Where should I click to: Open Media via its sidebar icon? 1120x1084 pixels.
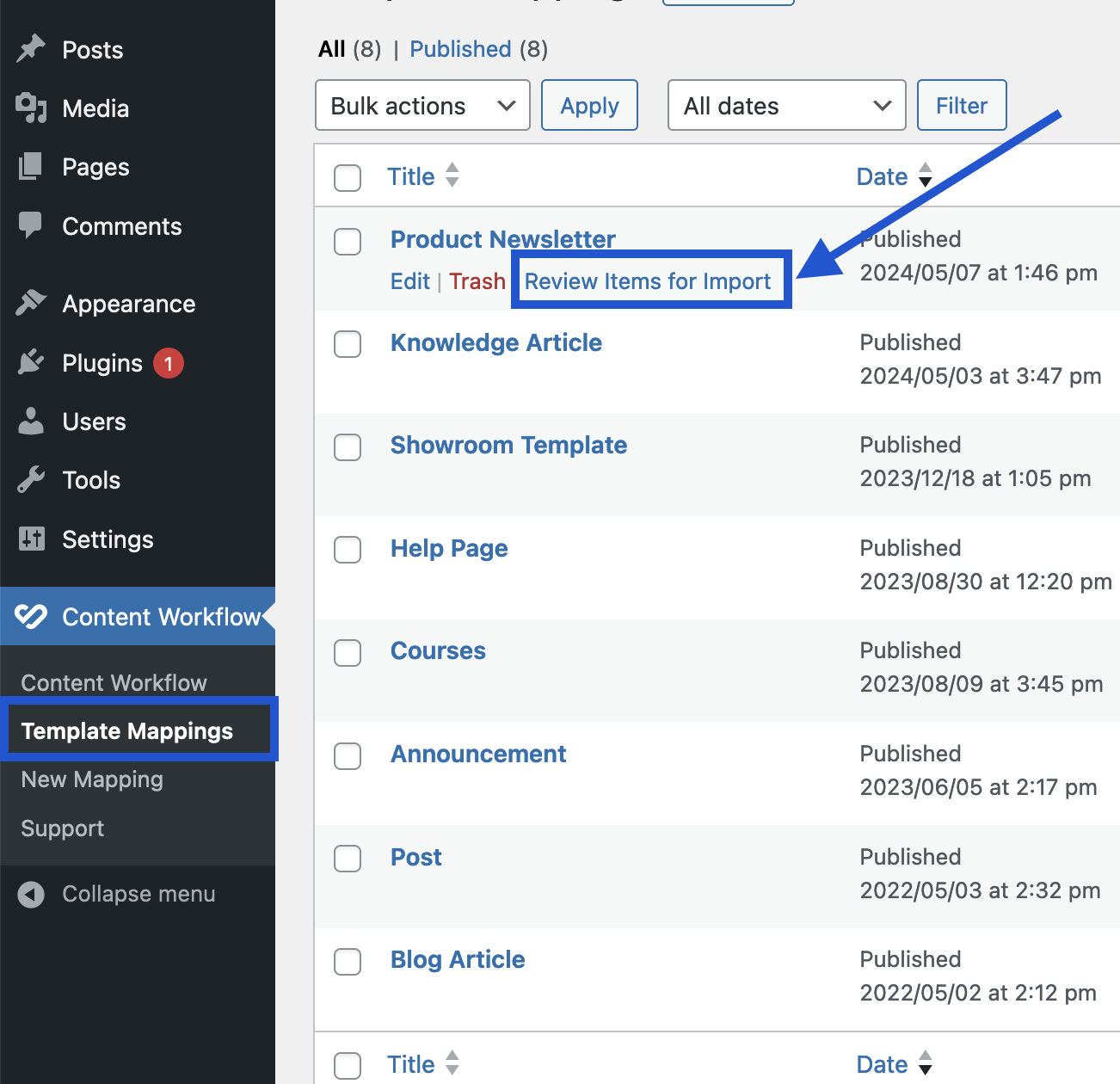(x=30, y=108)
